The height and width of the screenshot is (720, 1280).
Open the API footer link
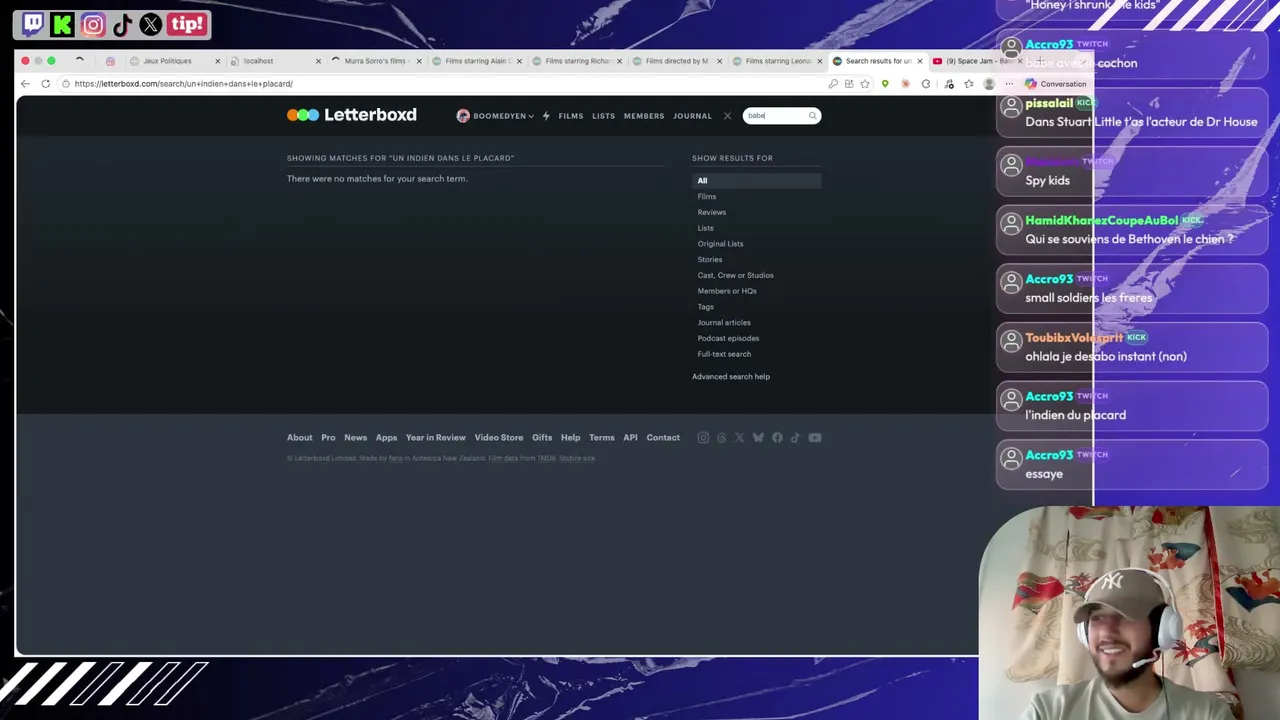(630, 438)
